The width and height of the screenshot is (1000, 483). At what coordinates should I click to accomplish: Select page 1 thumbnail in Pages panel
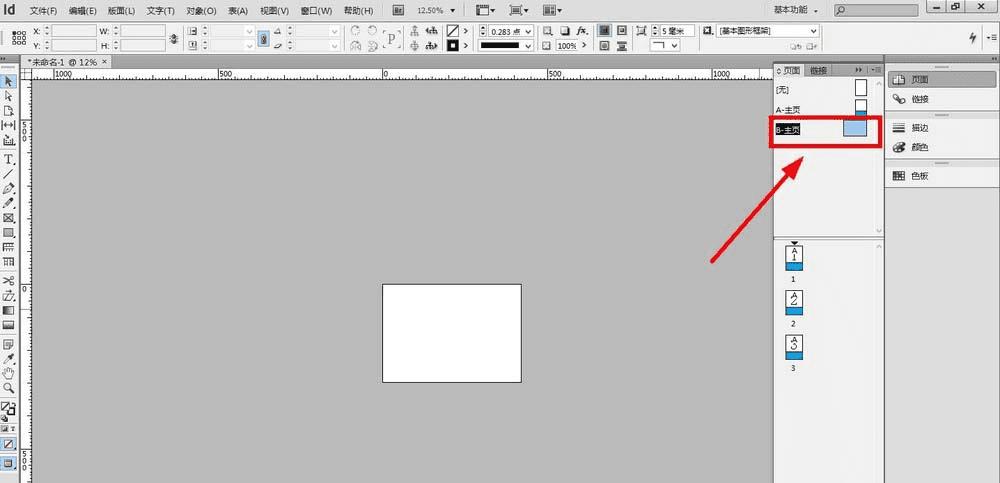pos(794,258)
